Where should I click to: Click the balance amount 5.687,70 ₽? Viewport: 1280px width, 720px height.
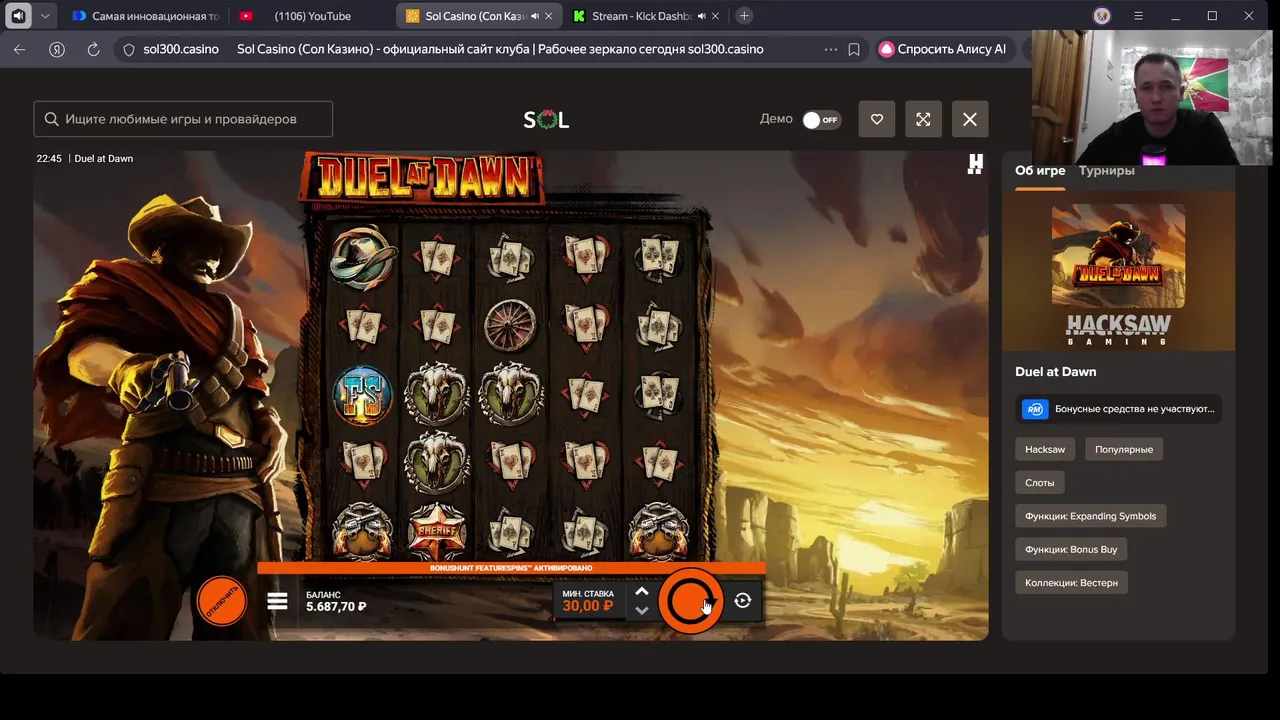point(336,606)
